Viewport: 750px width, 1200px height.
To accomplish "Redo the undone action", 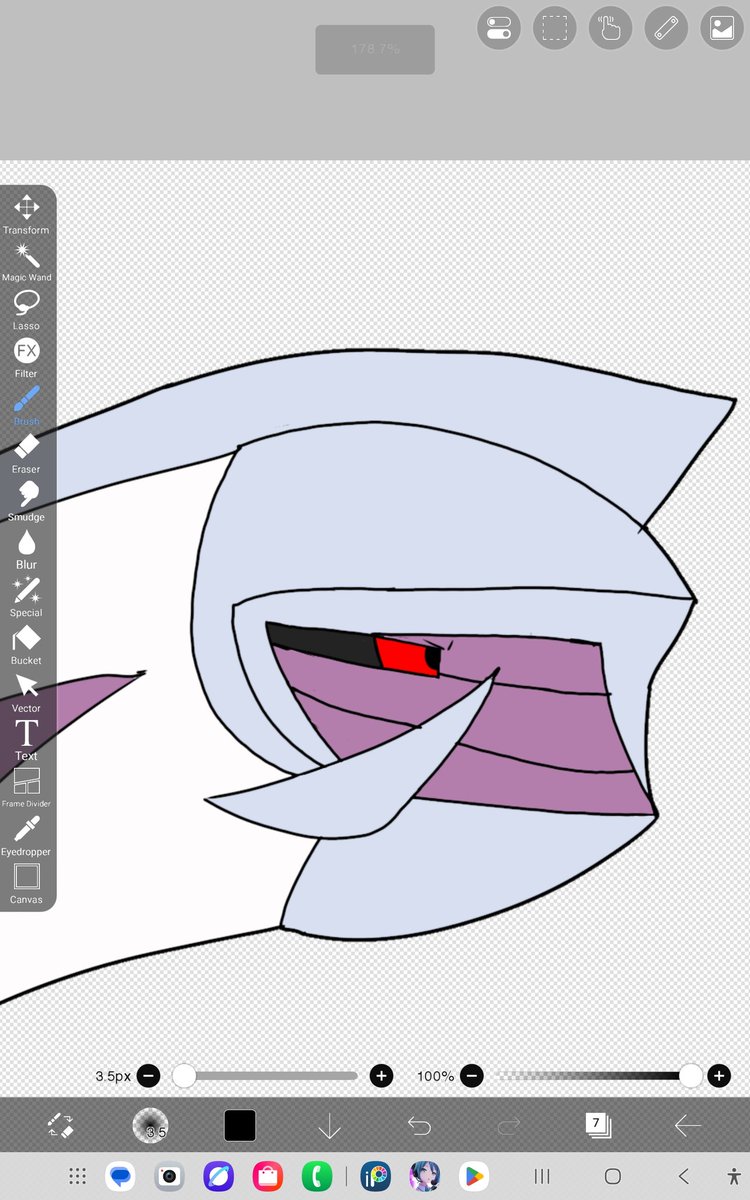I will click(509, 1127).
